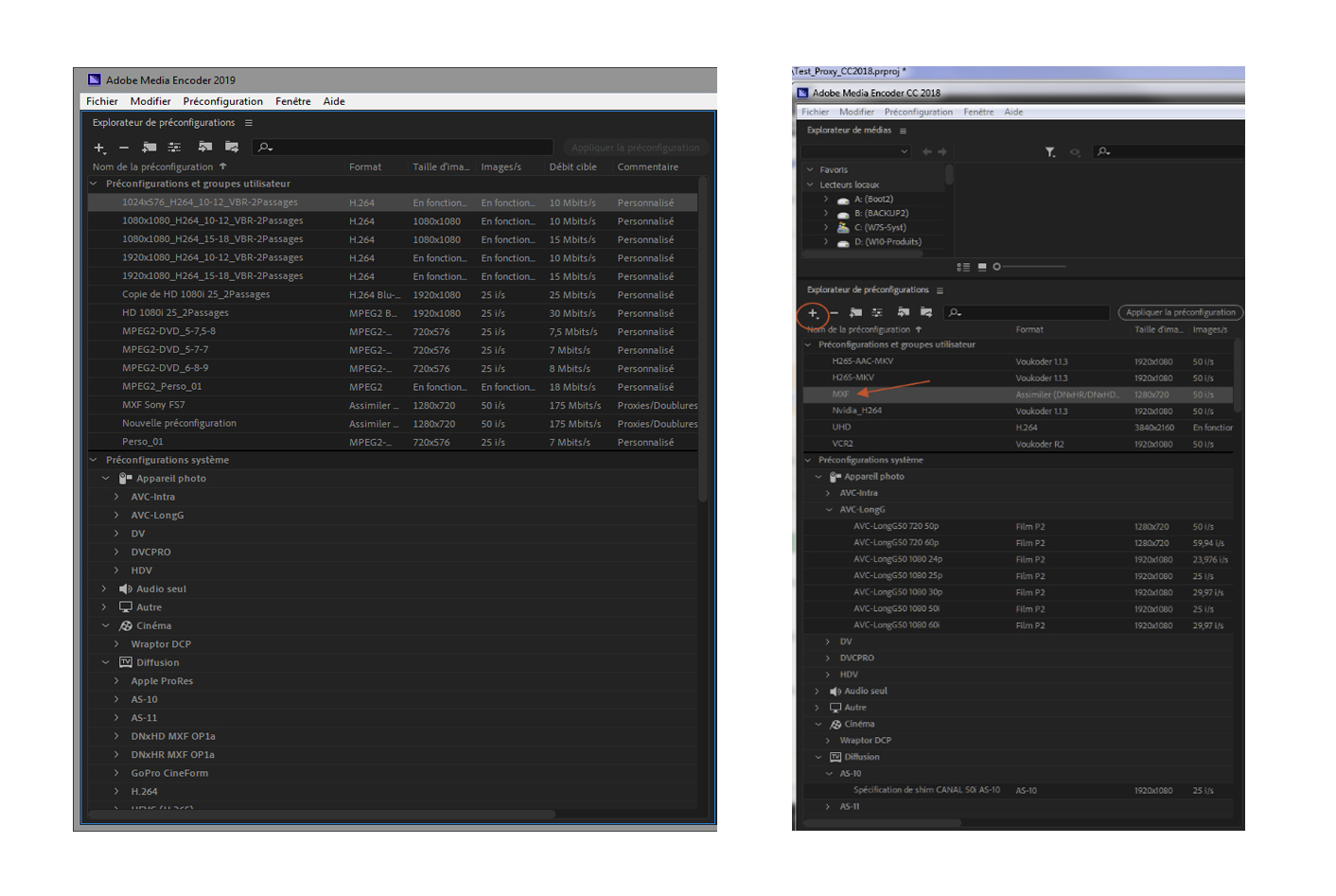Click the media browser search field

tap(1168, 151)
